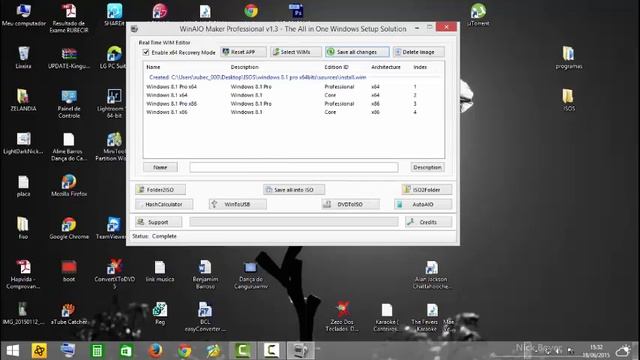Viewport: 640px width, 360px height.
Task: Click the Reset APP button
Action: [x=243, y=52]
